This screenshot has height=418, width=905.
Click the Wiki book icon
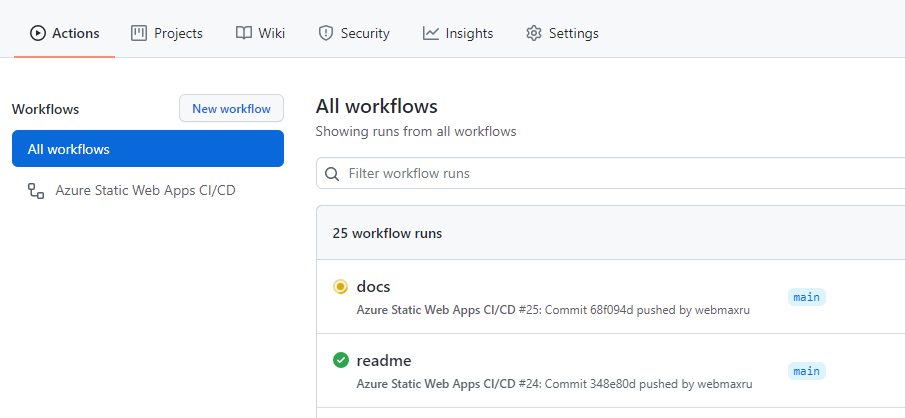click(x=244, y=33)
